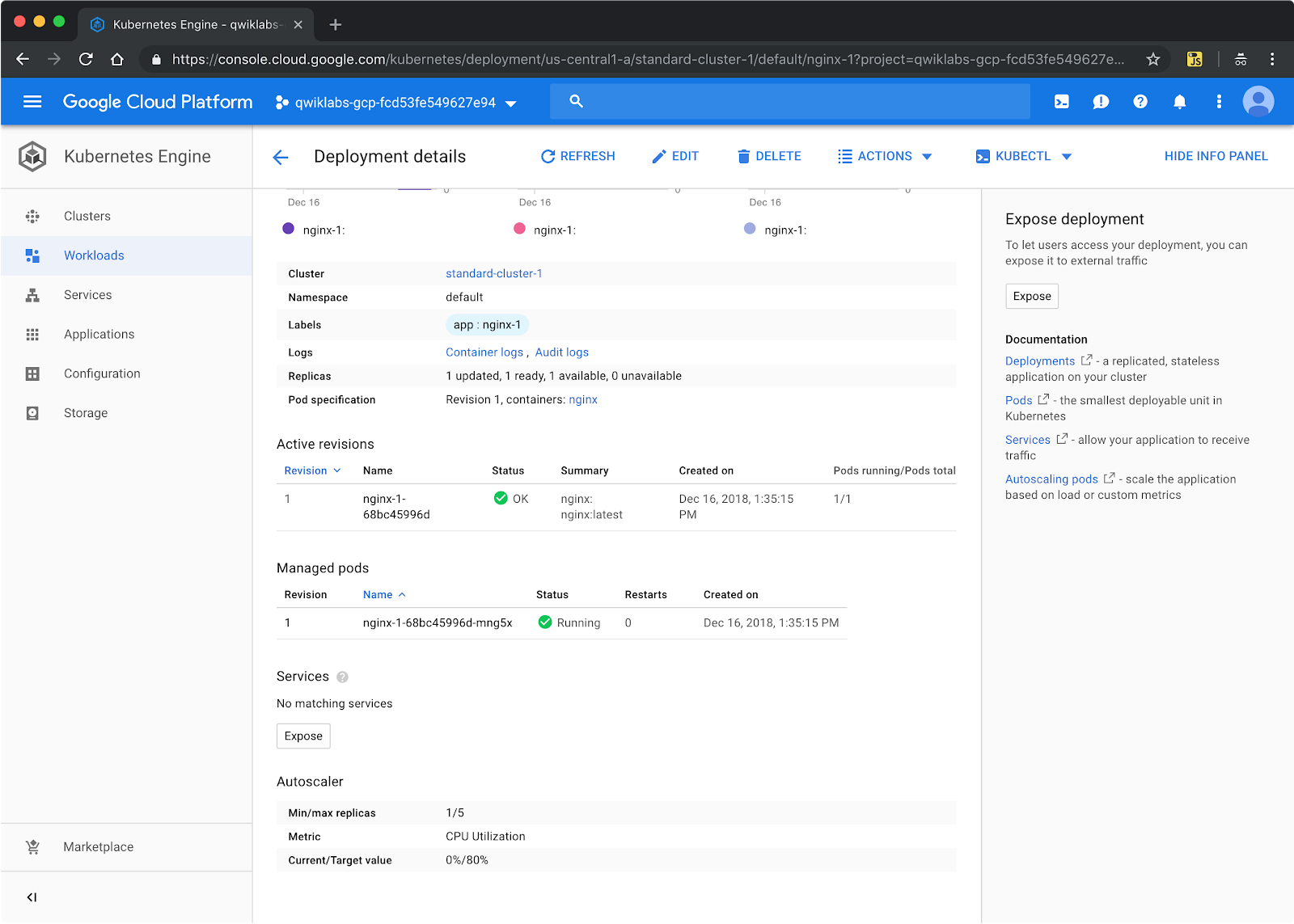Open Marketplace in the sidebar

tap(126, 847)
